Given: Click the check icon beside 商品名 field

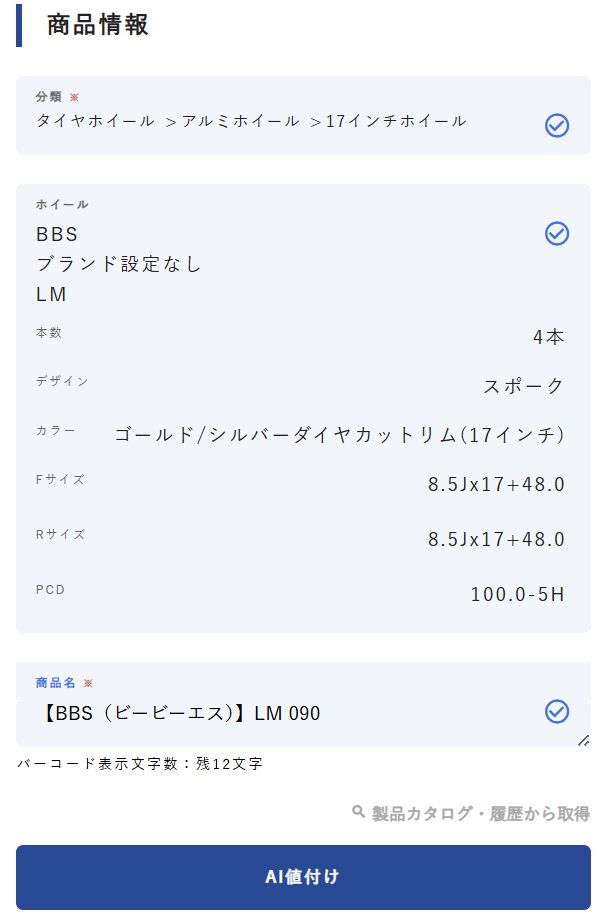Looking at the screenshot, I should (557, 711).
